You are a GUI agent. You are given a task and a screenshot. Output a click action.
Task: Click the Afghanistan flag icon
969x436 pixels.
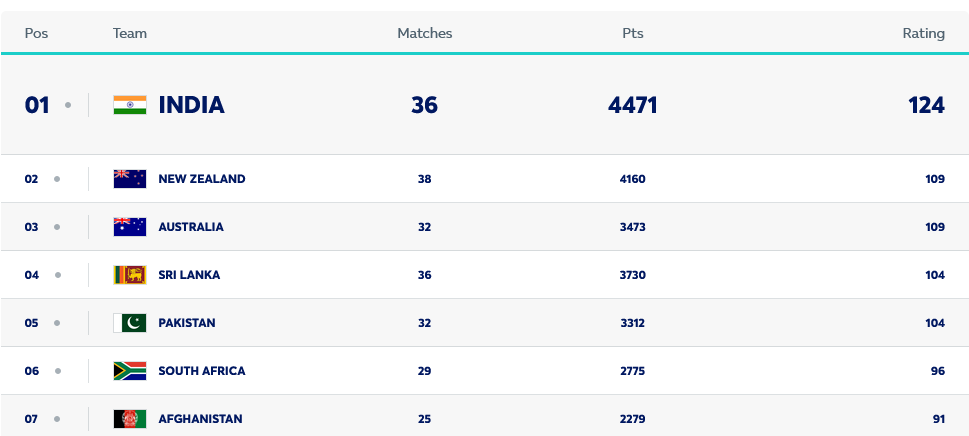(130, 419)
